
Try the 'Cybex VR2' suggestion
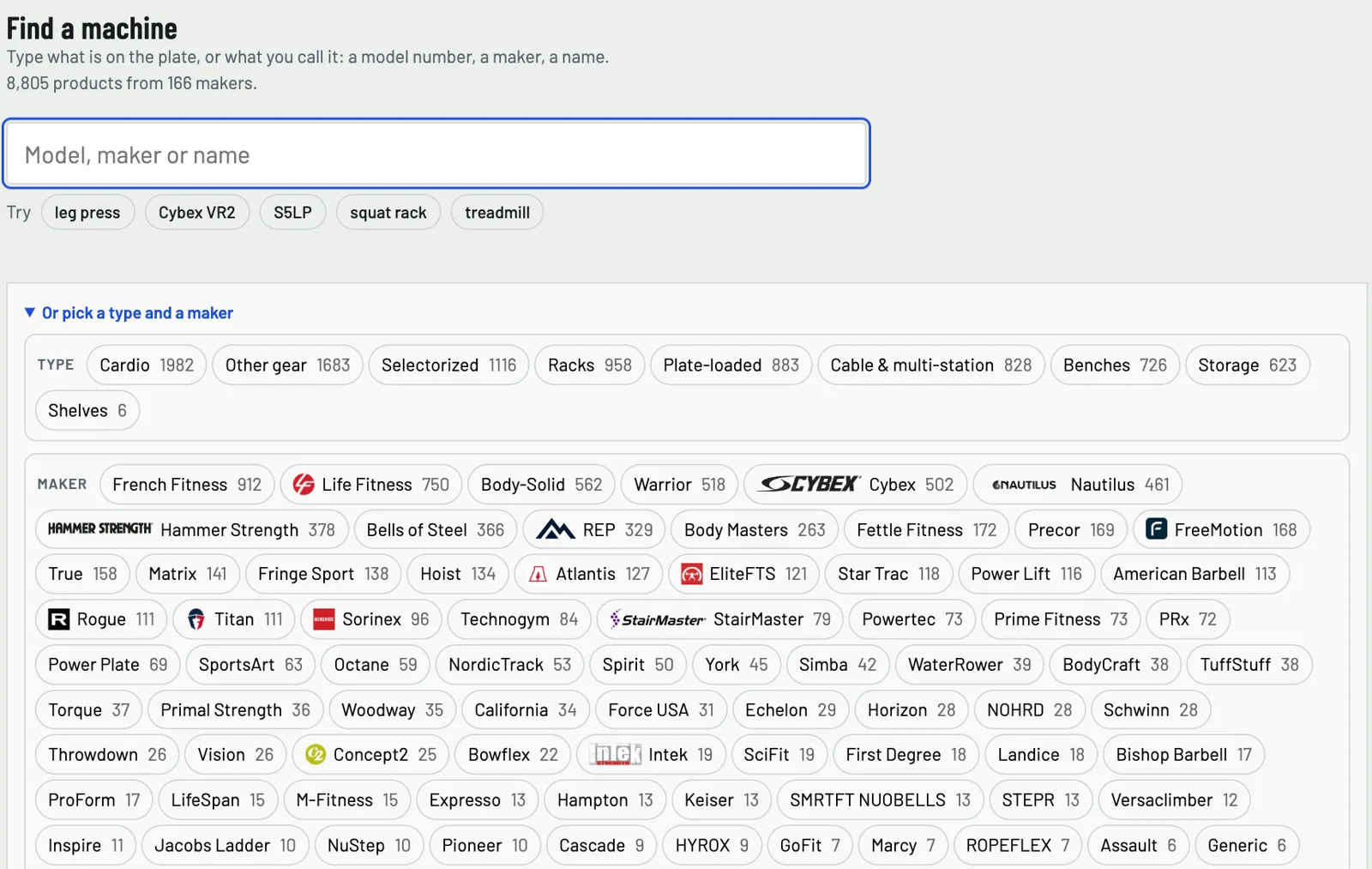(196, 213)
